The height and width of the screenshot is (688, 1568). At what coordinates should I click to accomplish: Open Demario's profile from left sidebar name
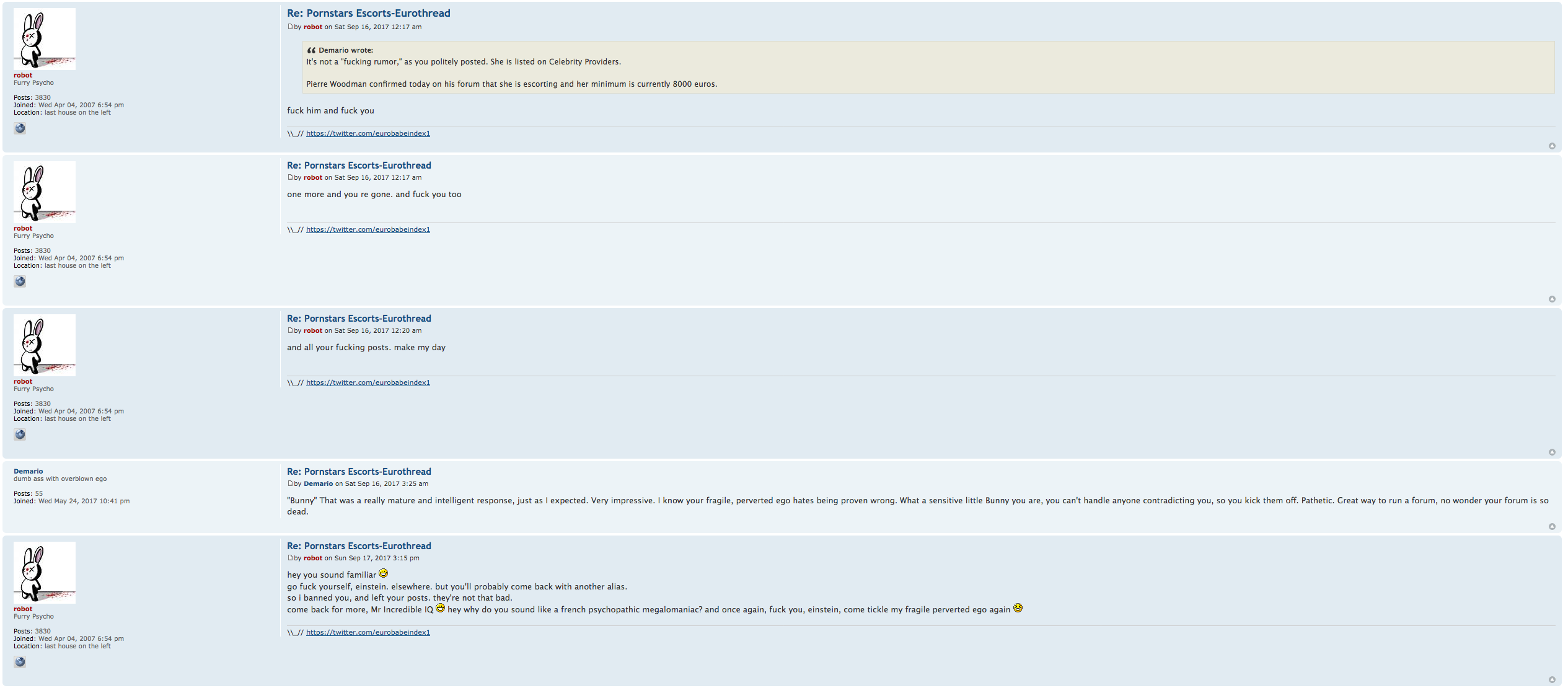pos(28,472)
